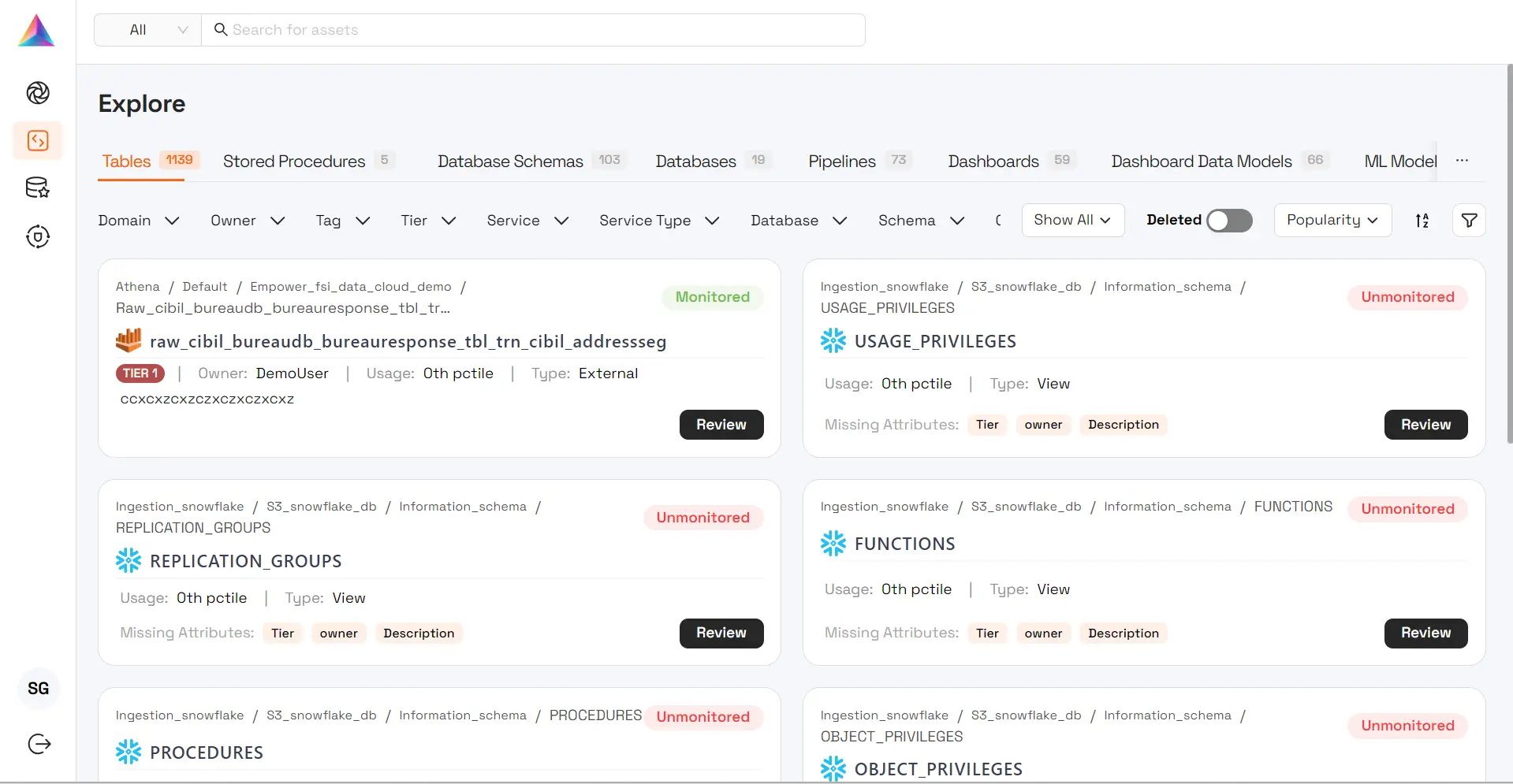Expand the Domain filter
Screen dimensions: 1513x784
(x=139, y=221)
